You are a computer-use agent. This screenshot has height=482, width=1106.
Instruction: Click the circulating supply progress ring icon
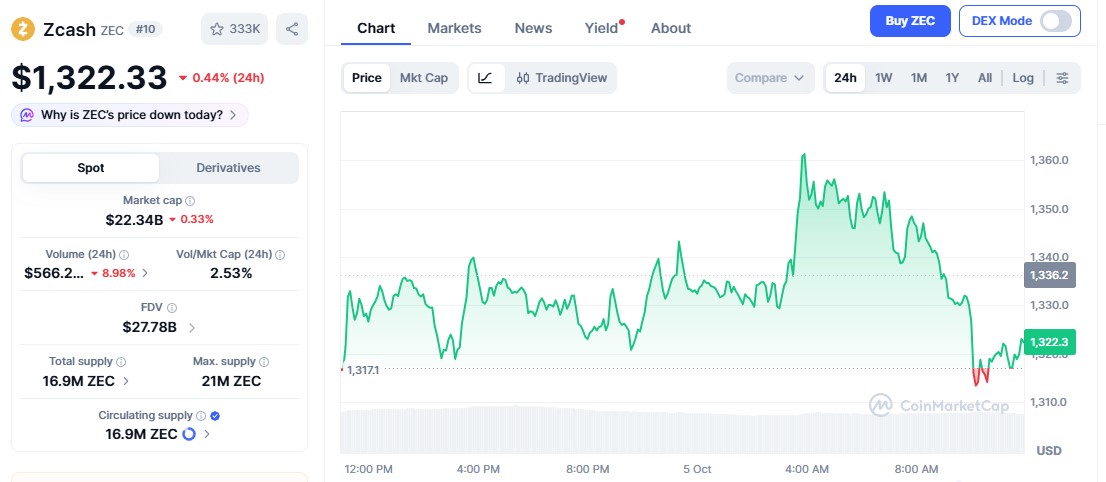pos(189,434)
